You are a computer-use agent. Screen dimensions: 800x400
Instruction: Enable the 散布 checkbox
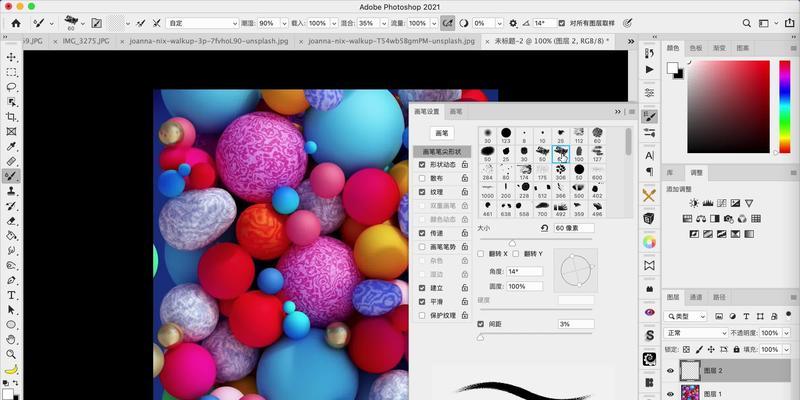coord(422,179)
